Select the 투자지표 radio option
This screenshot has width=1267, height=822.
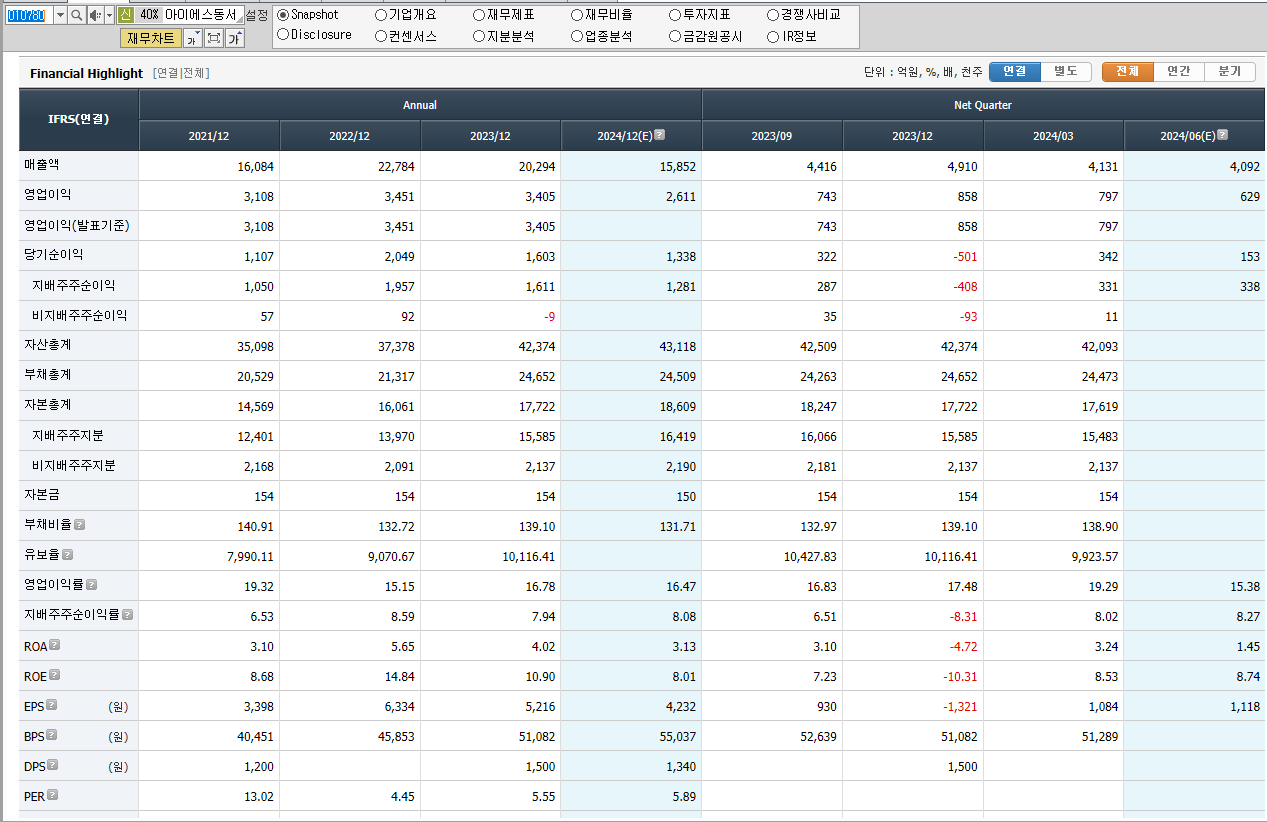675,15
